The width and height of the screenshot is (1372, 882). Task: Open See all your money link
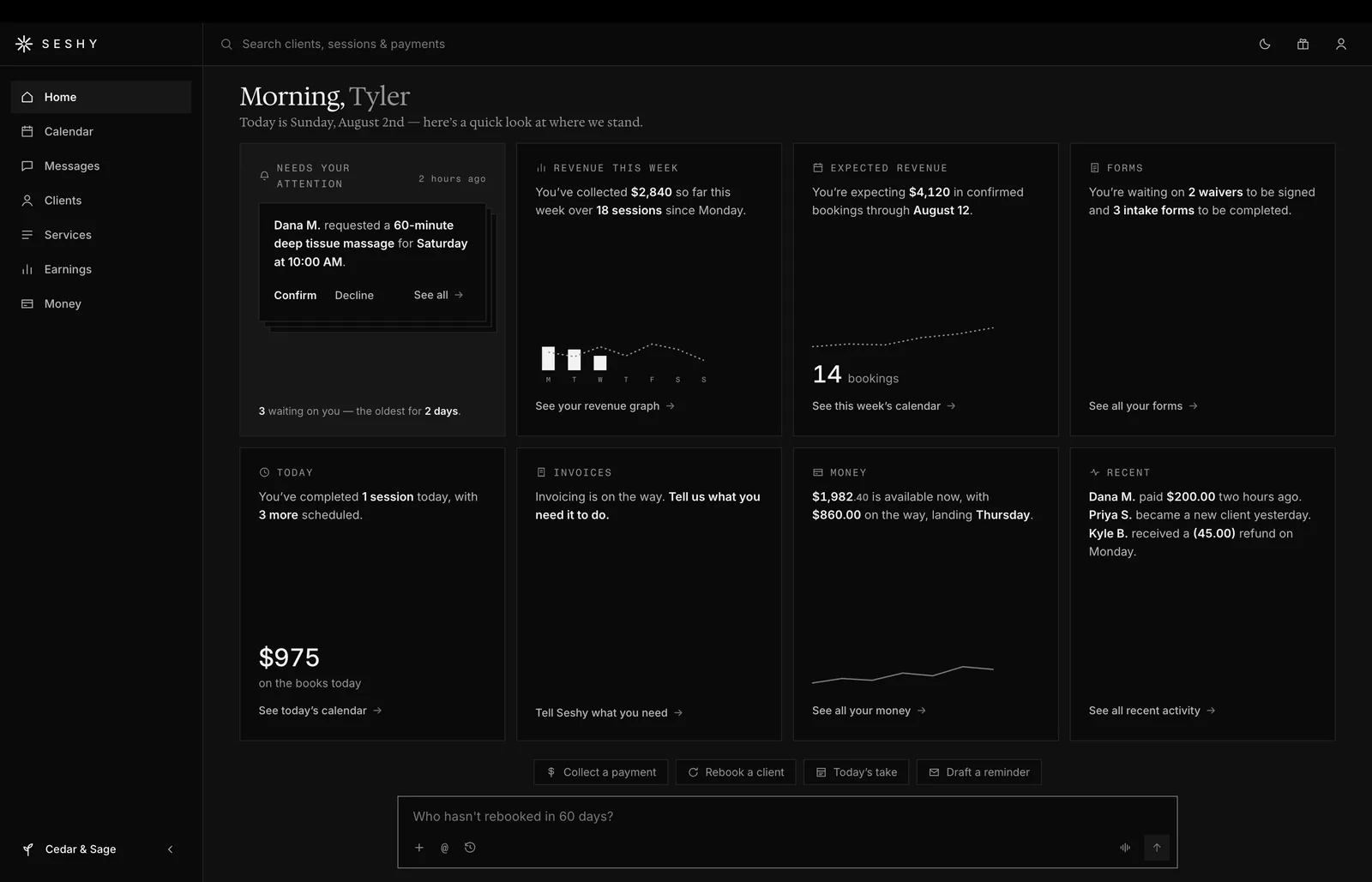pyautogui.click(x=869, y=711)
